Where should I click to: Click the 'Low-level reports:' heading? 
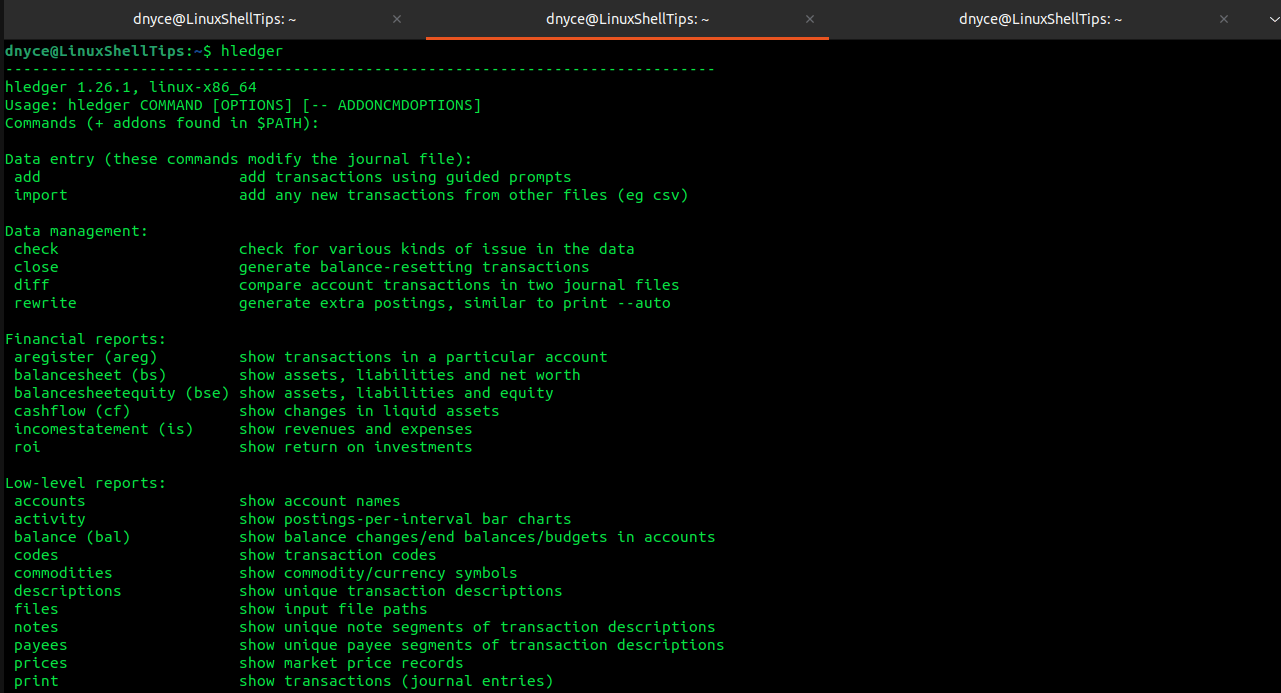85,483
